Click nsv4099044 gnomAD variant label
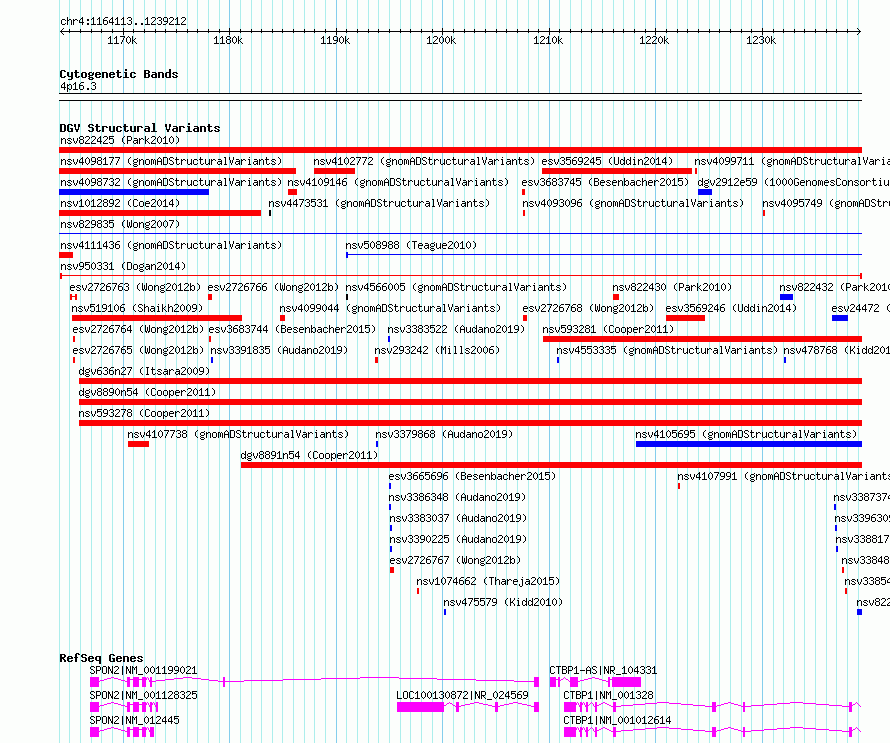This screenshot has height=743, width=890. pyautogui.click(x=390, y=308)
